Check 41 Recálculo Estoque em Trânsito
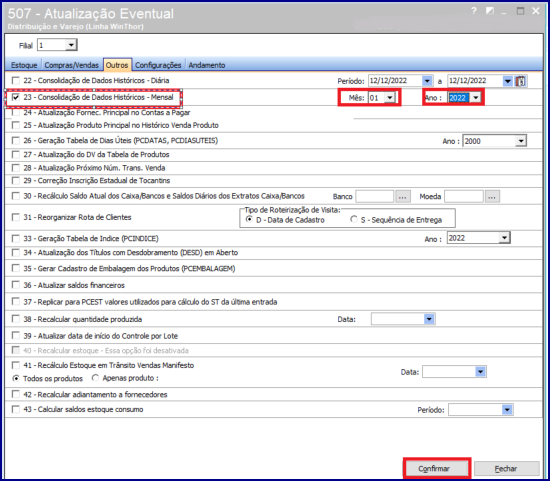Screen dimensions: 550x481 click(15, 365)
